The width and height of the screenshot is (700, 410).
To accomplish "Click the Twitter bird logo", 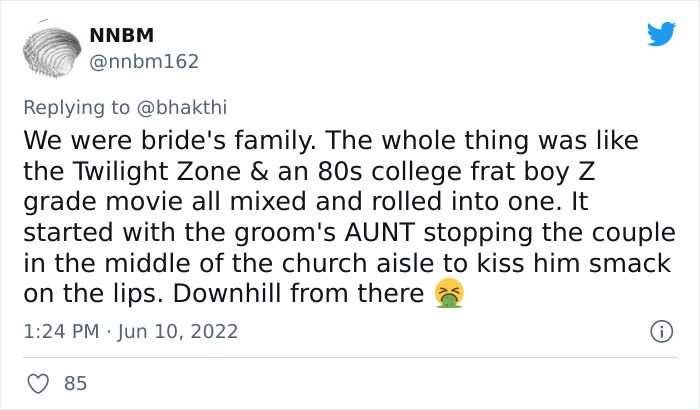I will tap(661, 35).
